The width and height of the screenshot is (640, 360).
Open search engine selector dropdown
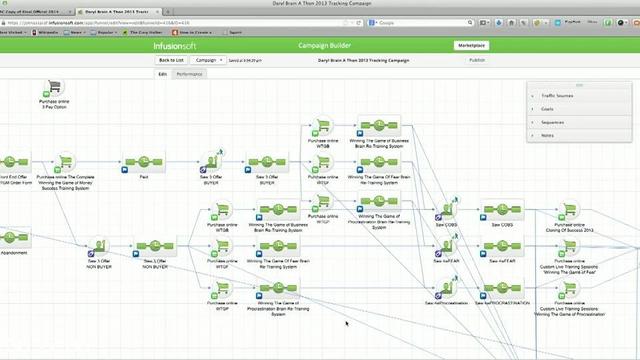tap(373, 23)
